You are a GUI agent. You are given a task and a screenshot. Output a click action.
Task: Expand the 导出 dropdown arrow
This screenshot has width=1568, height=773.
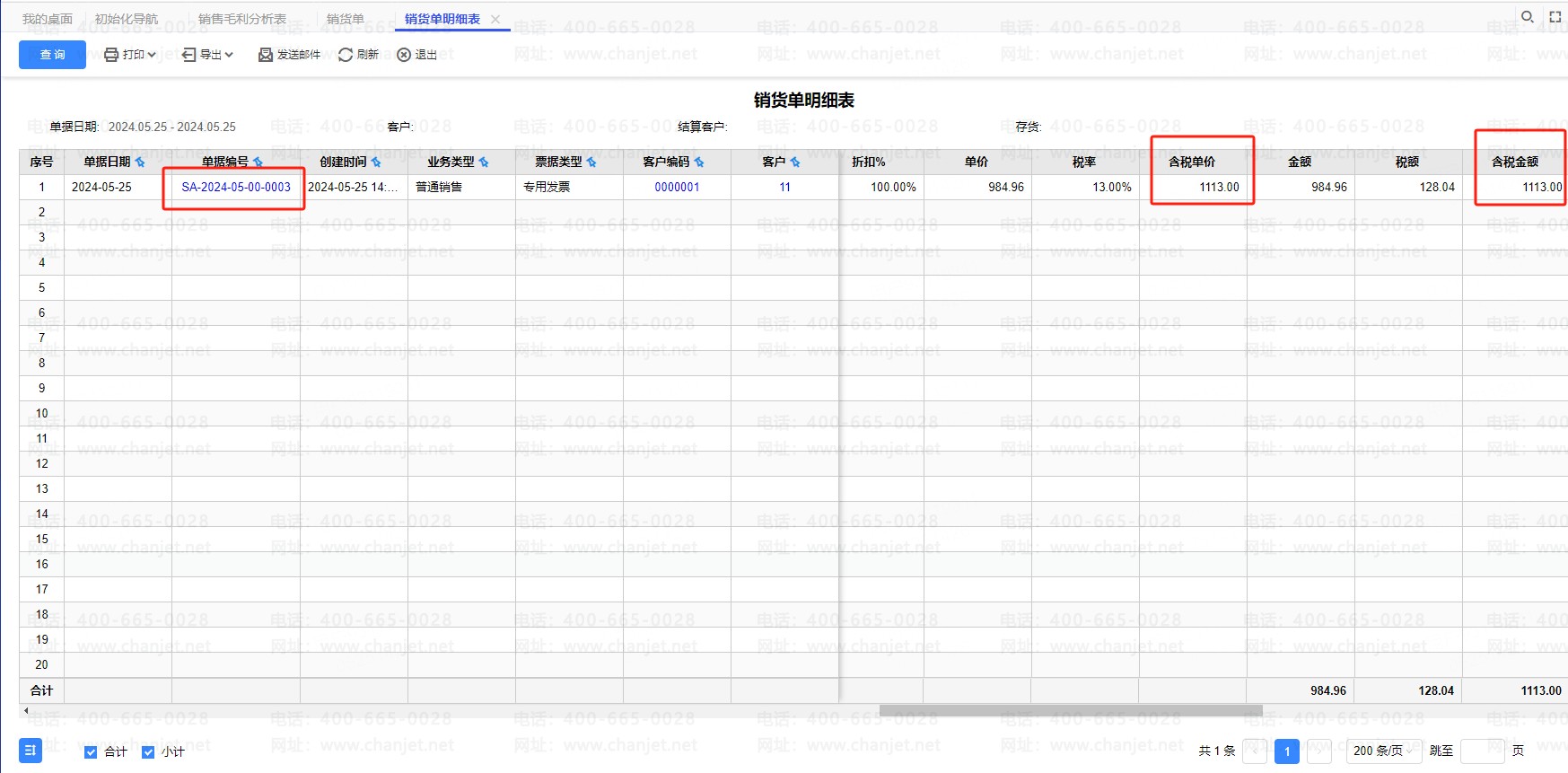(x=229, y=55)
